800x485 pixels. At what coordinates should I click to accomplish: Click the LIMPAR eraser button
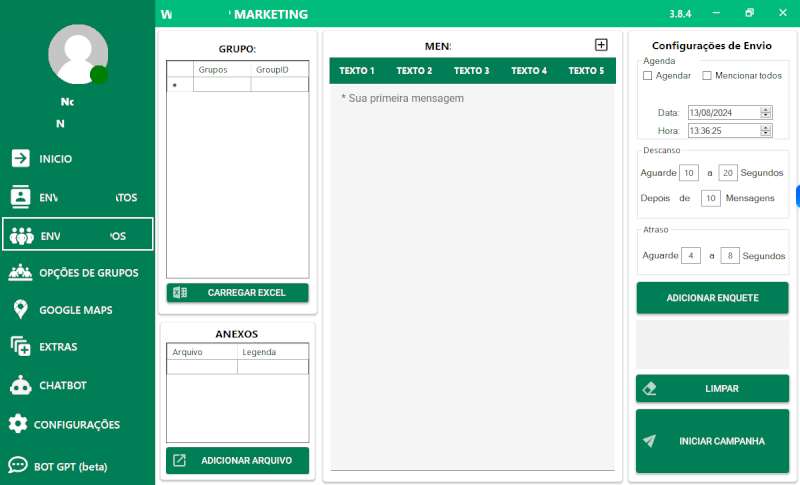point(712,388)
